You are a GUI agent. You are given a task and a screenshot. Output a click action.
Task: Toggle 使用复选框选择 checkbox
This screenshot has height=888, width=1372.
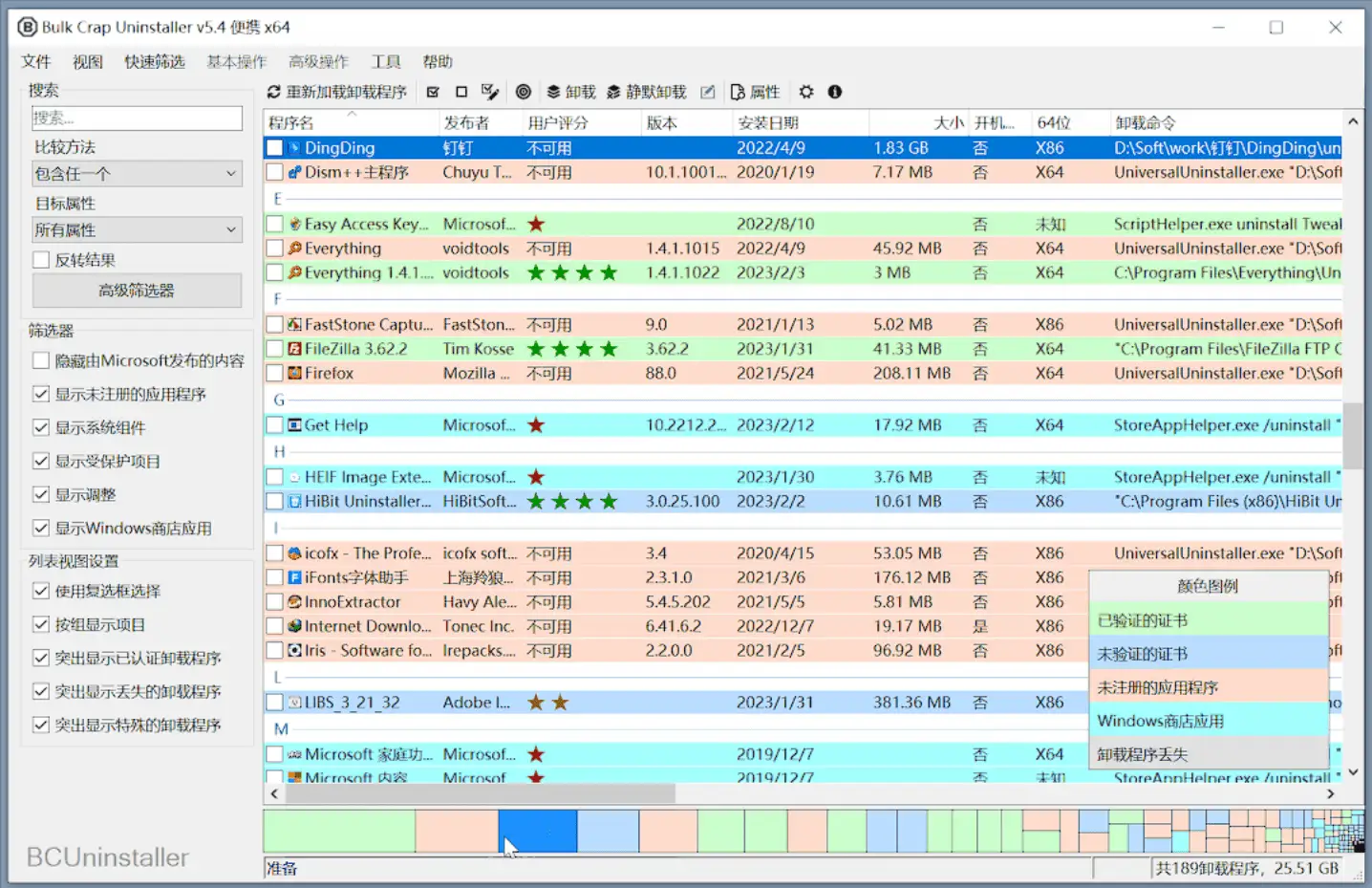tap(41, 591)
